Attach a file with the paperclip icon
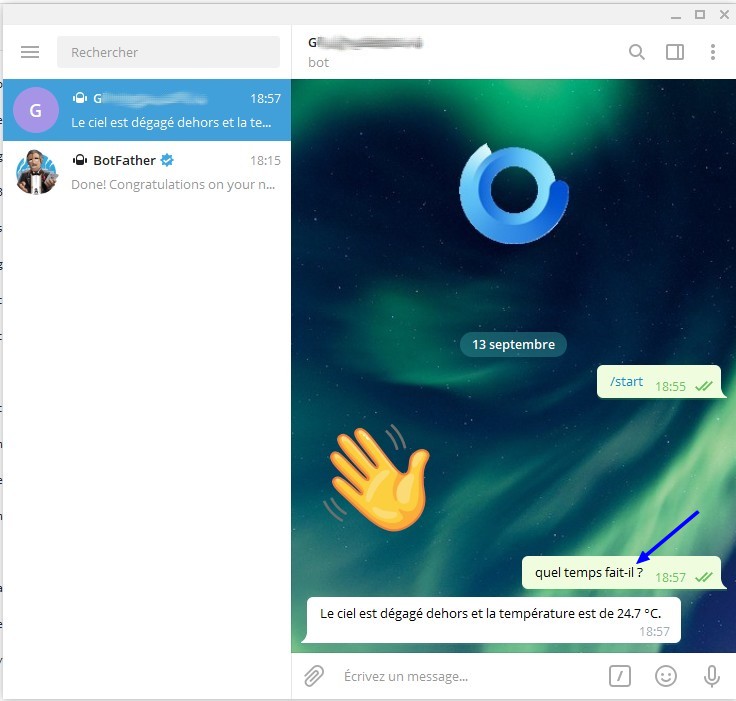Image resolution: width=736 pixels, height=701 pixels. (314, 676)
